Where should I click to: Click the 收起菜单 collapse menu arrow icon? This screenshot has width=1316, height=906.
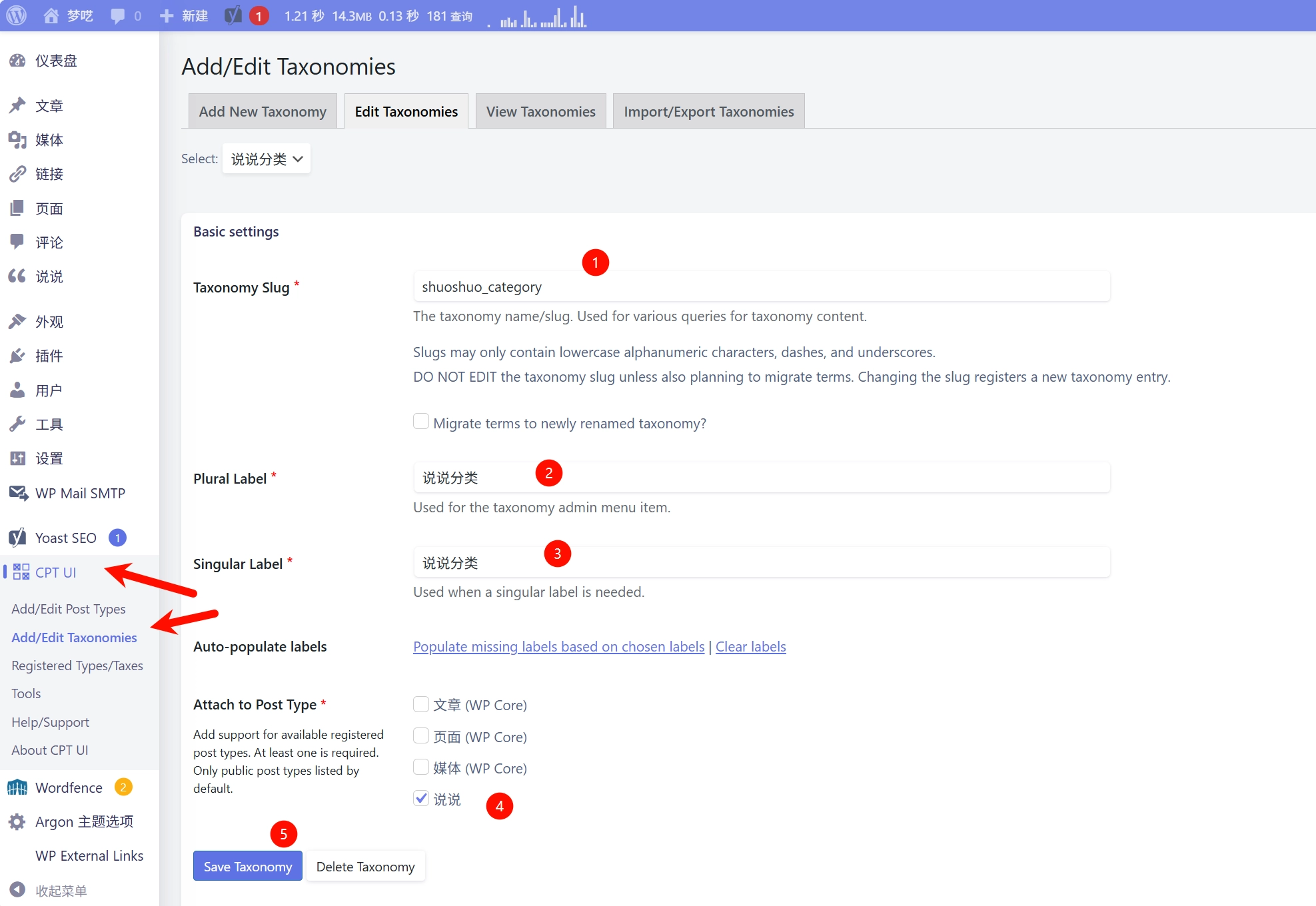tap(17, 890)
